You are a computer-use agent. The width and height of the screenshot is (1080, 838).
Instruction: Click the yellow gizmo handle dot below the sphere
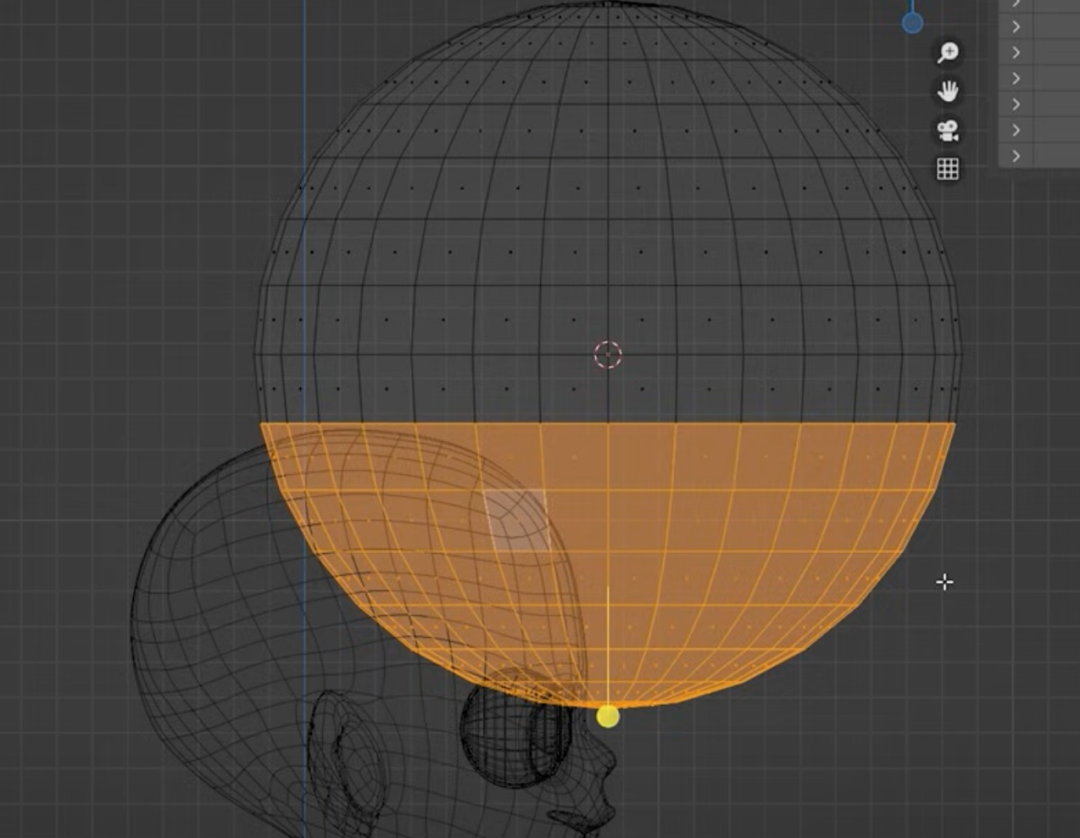pyautogui.click(x=608, y=717)
